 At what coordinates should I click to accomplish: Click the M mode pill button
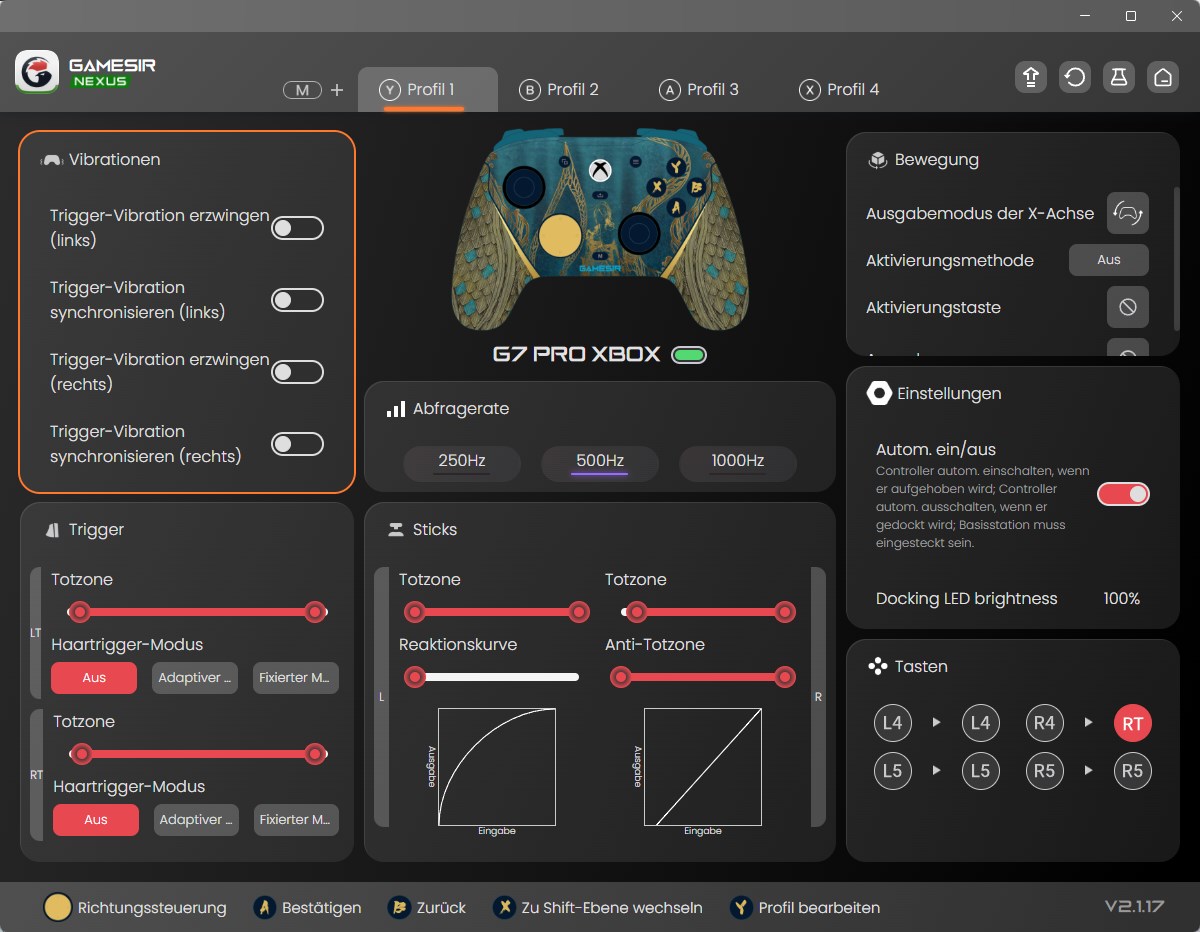(302, 90)
